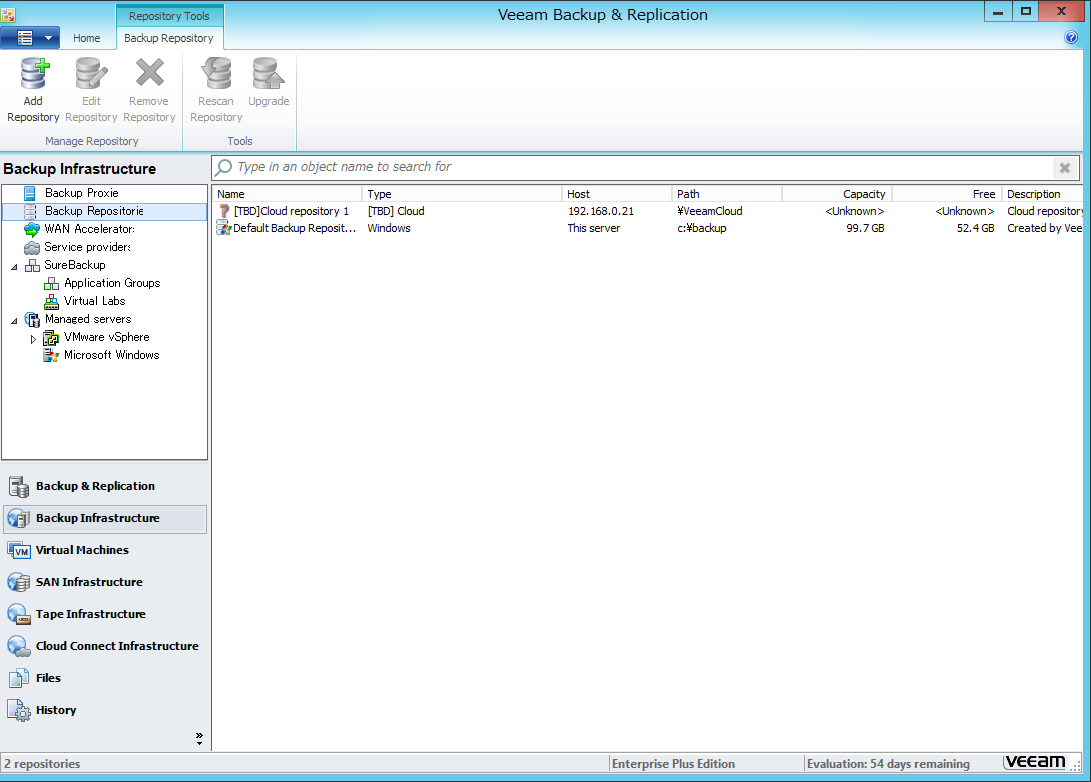Click the Edit Repository icon
The image size is (1091, 782).
coord(91,74)
